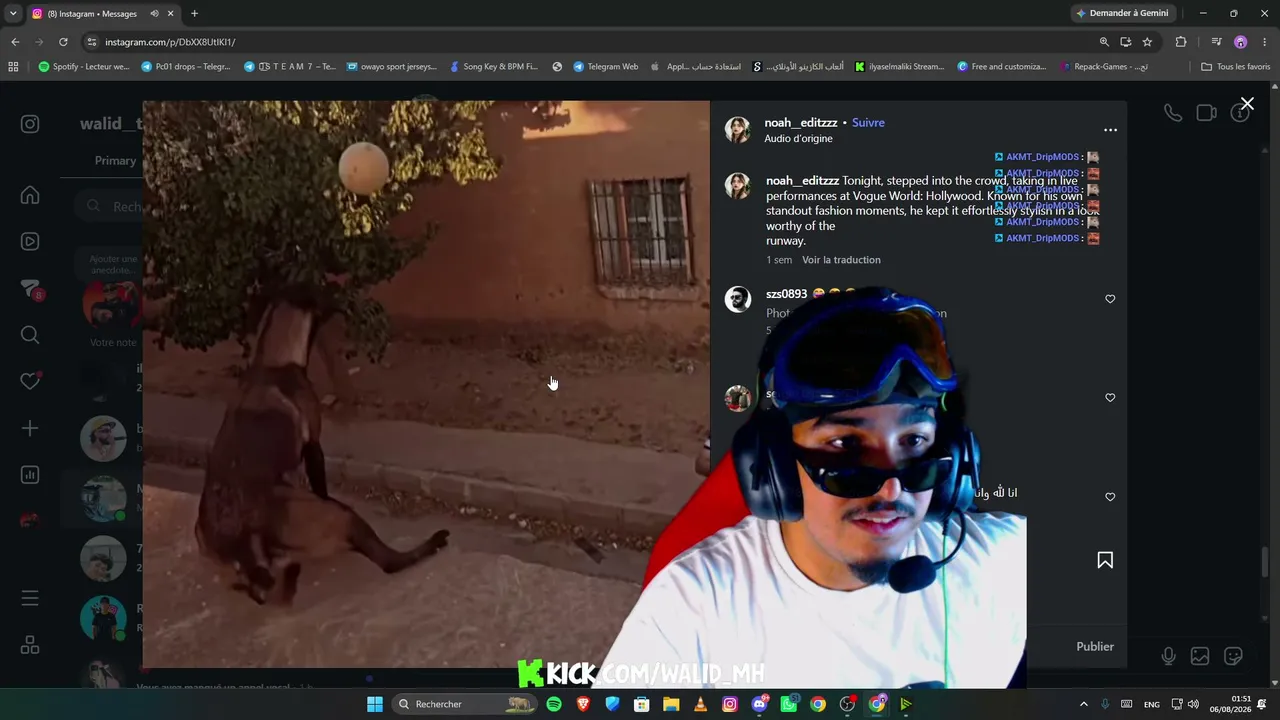Open the Chrome three-dot menu

point(1265,42)
